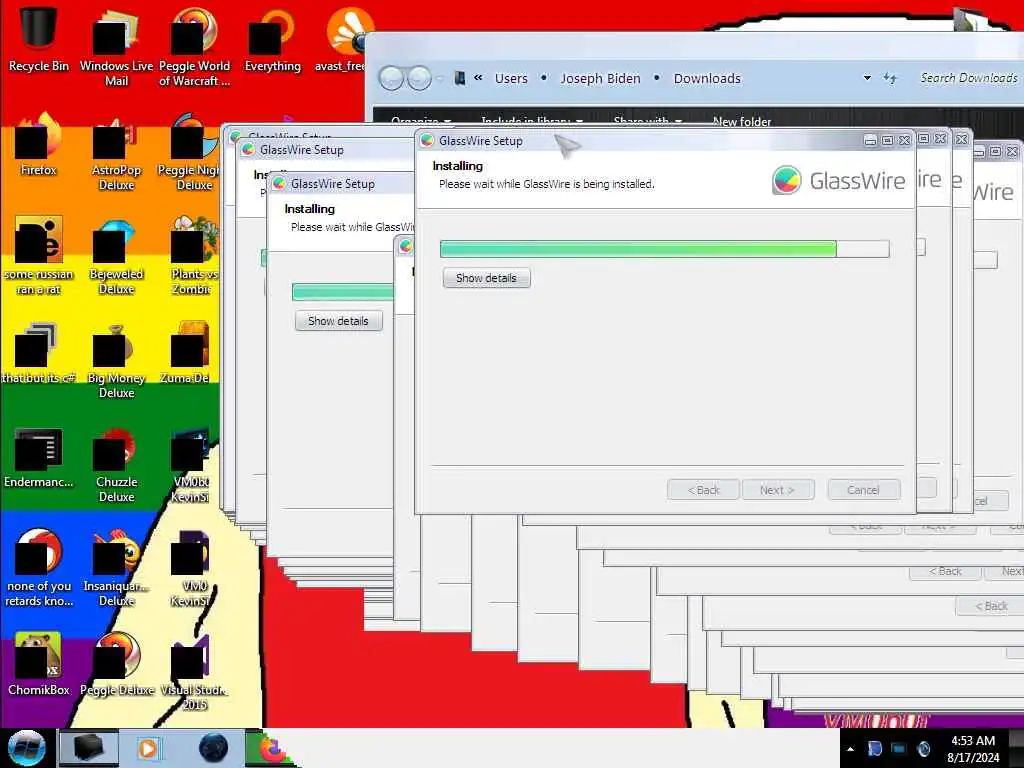Viewport: 1024px width, 768px height.
Task: Open ChomikBox desktop icon
Action: (38, 665)
